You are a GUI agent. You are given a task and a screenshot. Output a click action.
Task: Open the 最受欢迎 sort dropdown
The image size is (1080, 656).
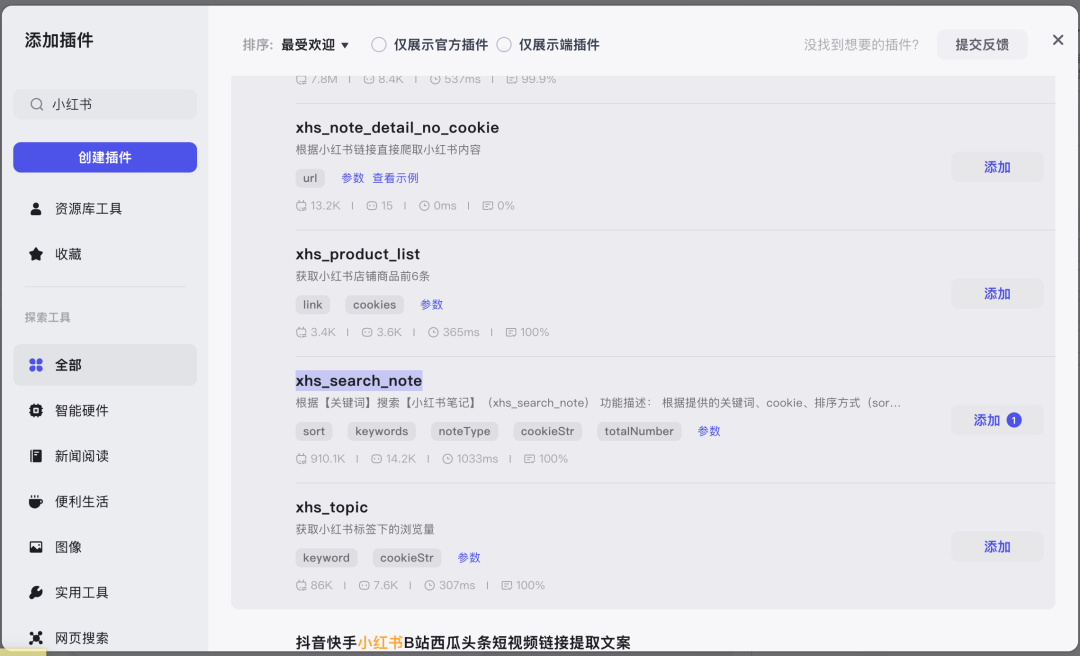point(315,45)
